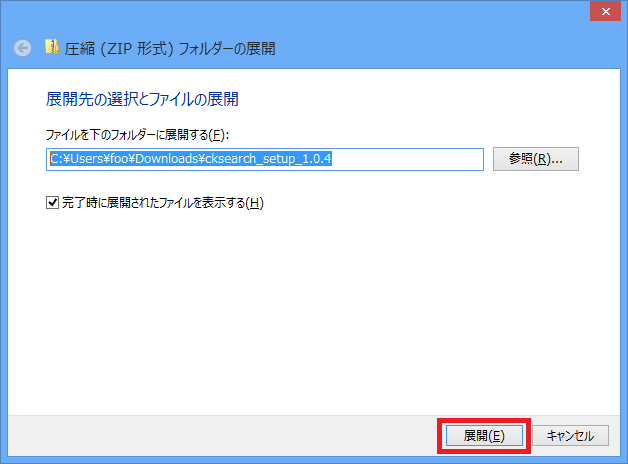This screenshot has width=628, height=464.
Task: Click the back arrow button
Action: pyautogui.click(x=23, y=48)
